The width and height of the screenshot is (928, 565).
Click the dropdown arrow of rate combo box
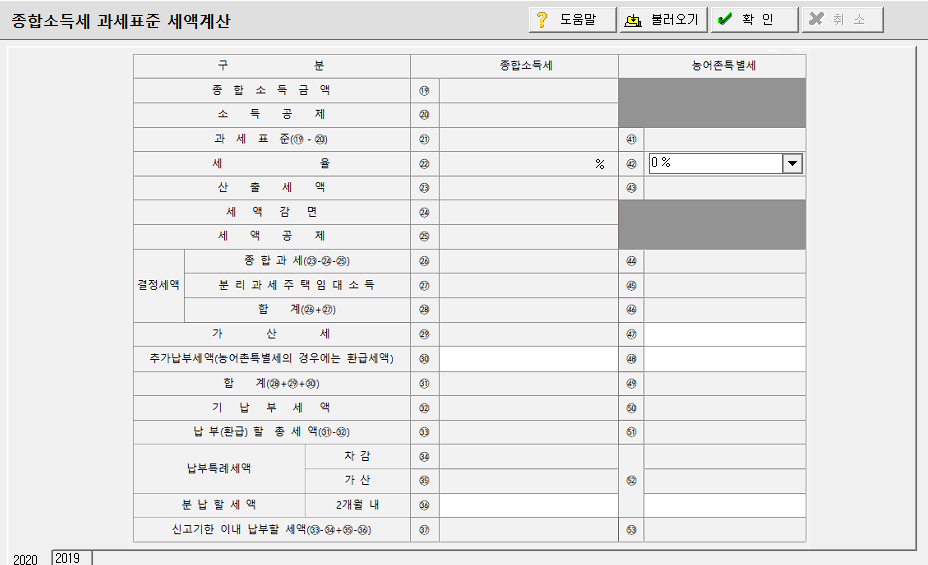[792, 163]
